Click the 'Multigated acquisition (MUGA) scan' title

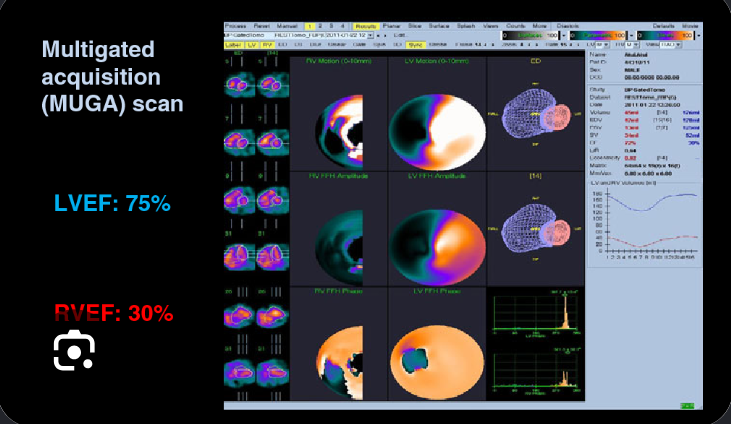coord(112,76)
